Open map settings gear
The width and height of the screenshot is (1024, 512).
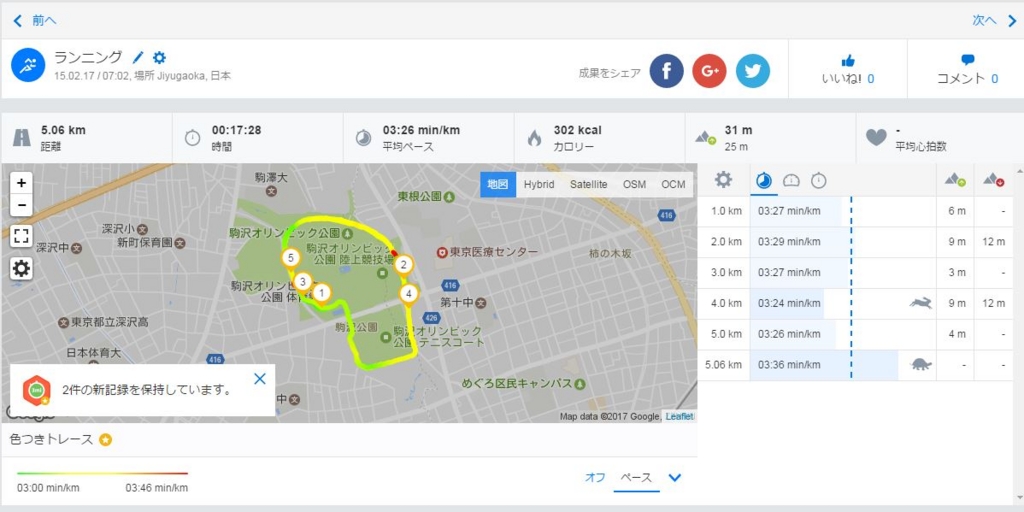(22, 268)
